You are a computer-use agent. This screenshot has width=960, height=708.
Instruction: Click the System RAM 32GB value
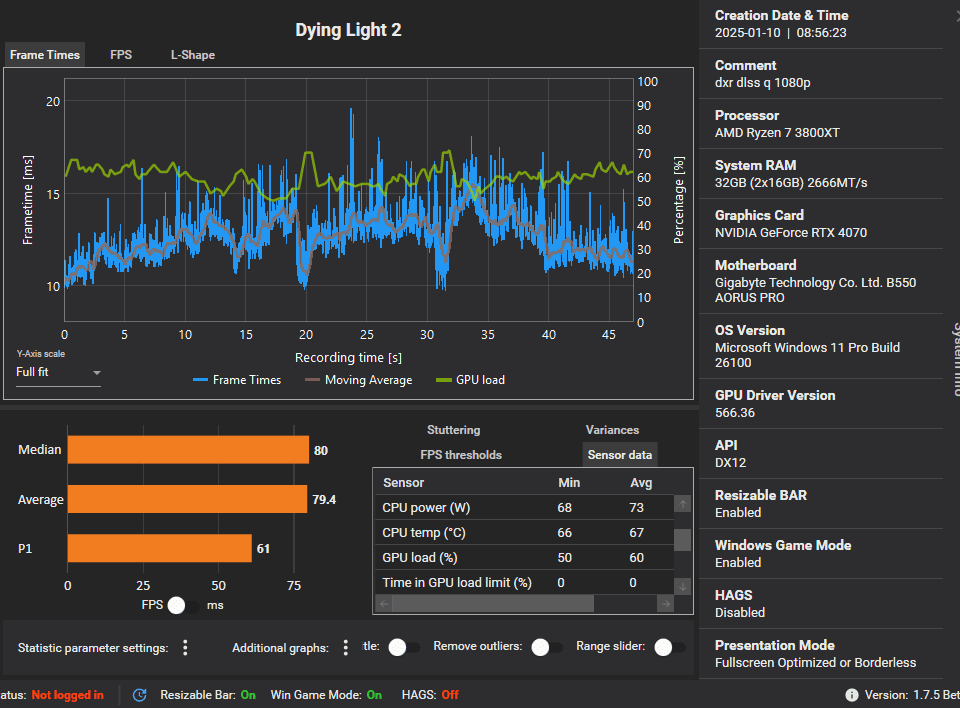click(791, 183)
